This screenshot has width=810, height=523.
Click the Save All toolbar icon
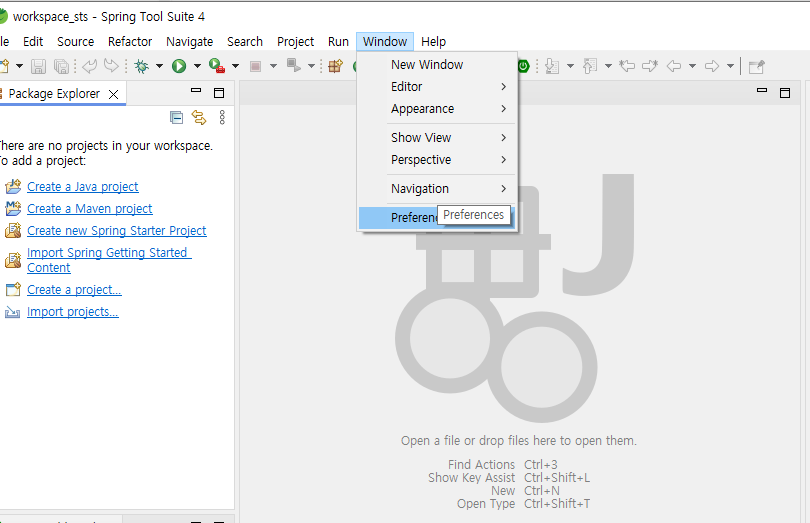(x=61, y=66)
